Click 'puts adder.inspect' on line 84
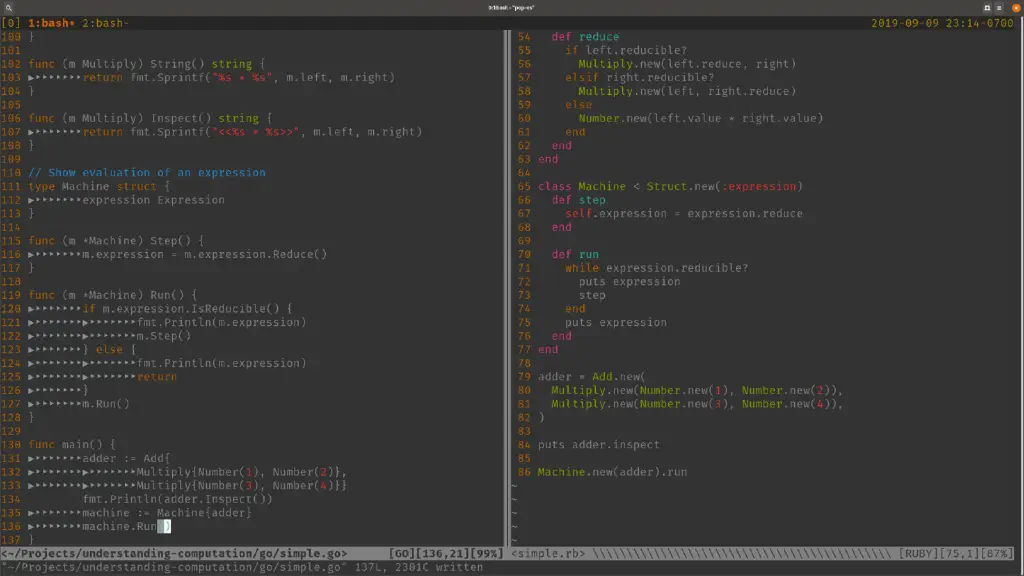 (x=599, y=445)
